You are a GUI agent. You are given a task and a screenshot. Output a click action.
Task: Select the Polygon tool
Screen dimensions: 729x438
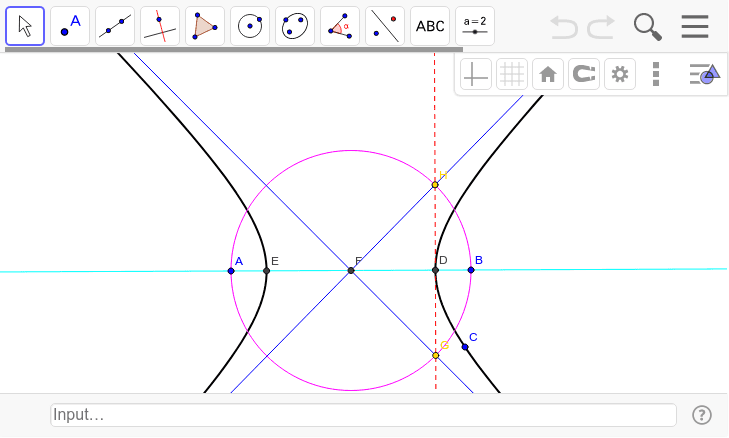coord(205,26)
